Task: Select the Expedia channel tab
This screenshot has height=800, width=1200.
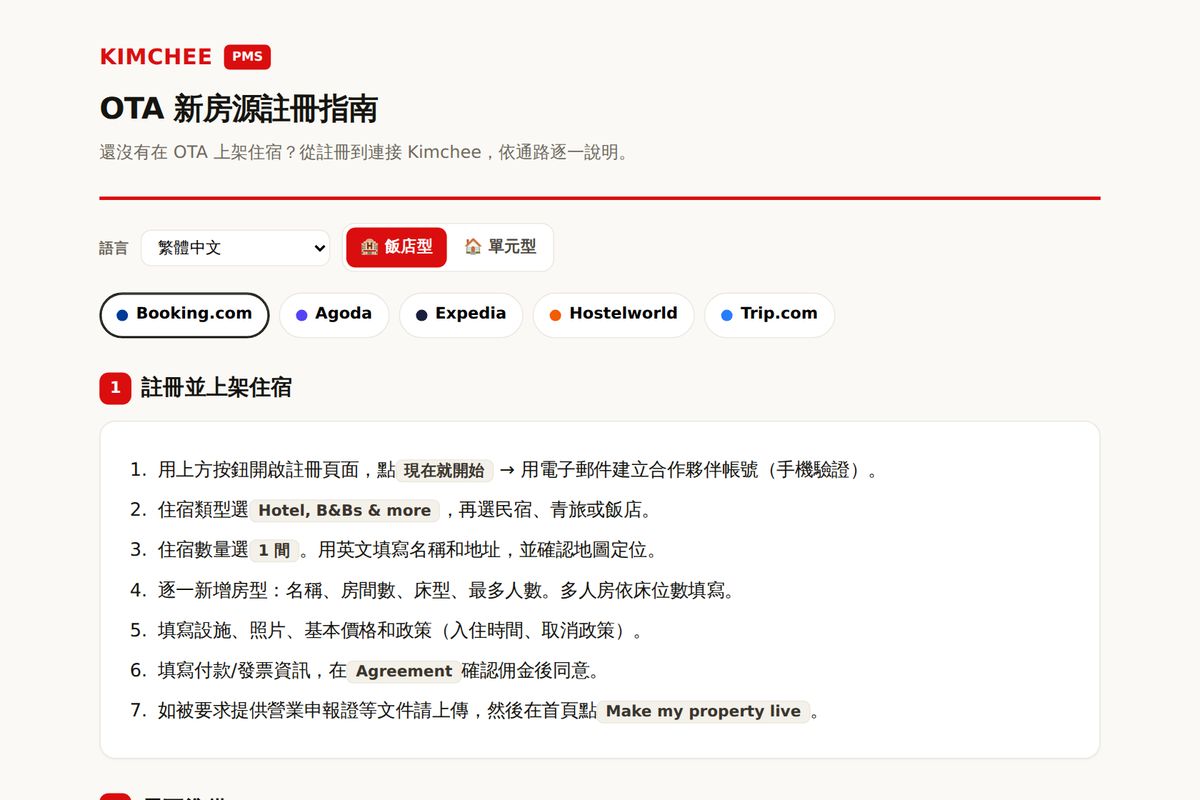Action: click(x=461, y=315)
